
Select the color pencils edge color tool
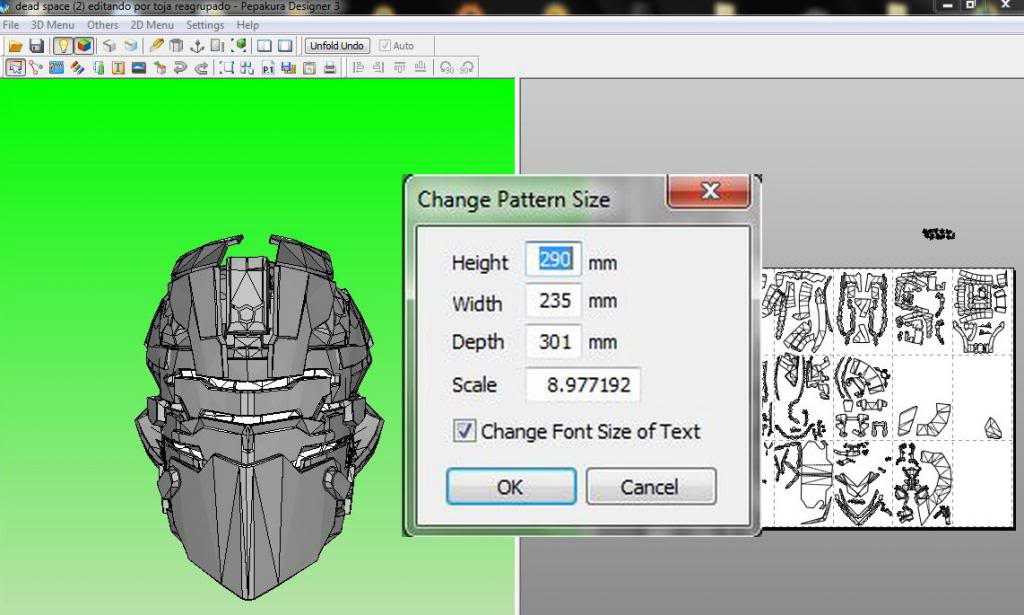click(x=77, y=67)
